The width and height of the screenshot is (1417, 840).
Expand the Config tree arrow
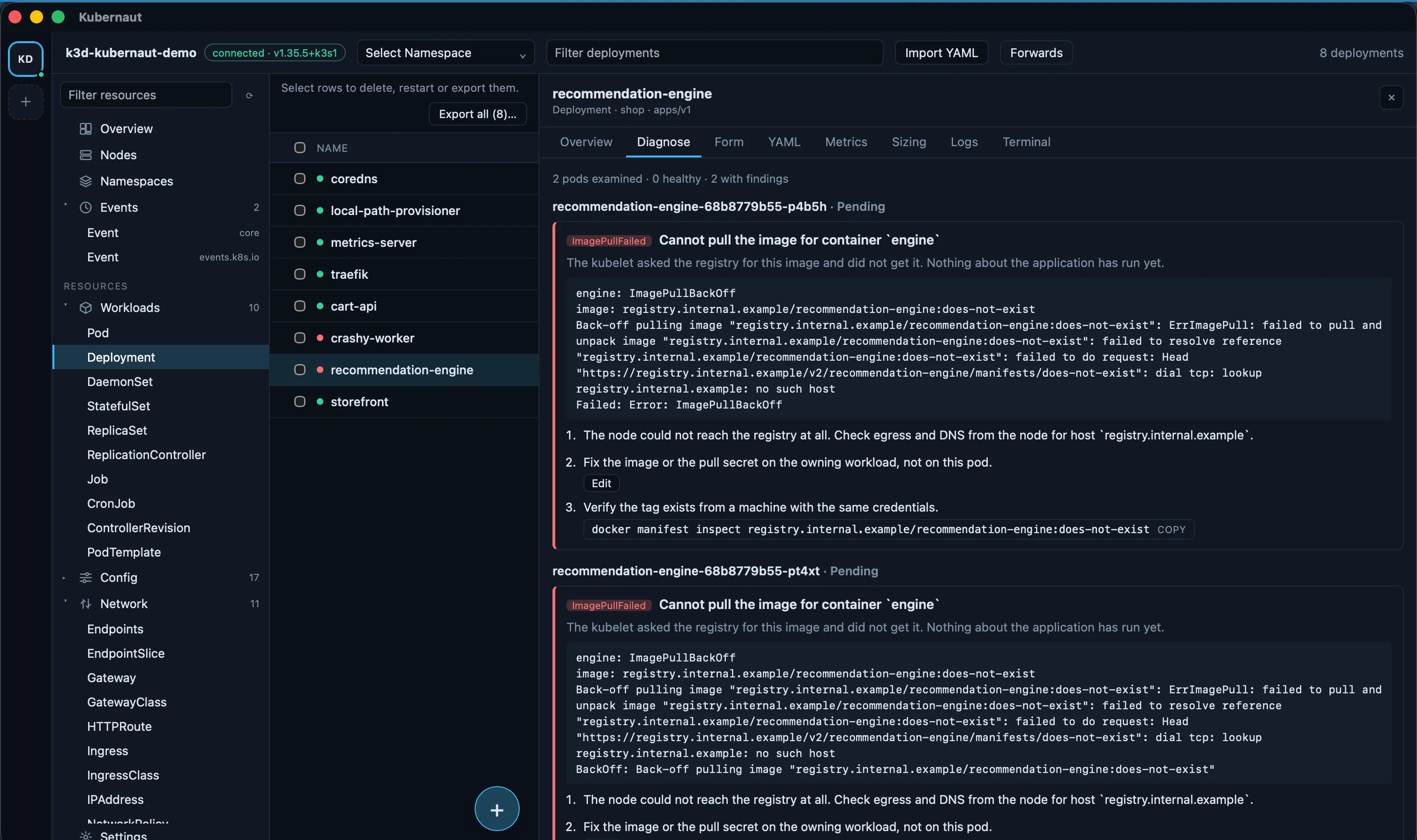pyautogui.click(x=64, y=578)
